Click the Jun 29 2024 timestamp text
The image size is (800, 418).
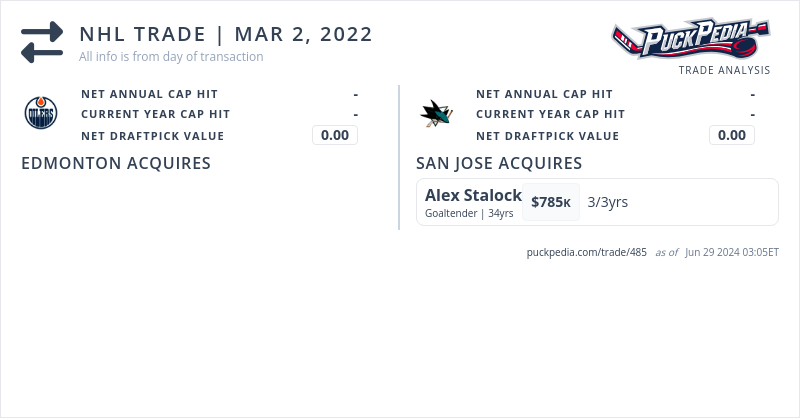click(x=732, y=252)
